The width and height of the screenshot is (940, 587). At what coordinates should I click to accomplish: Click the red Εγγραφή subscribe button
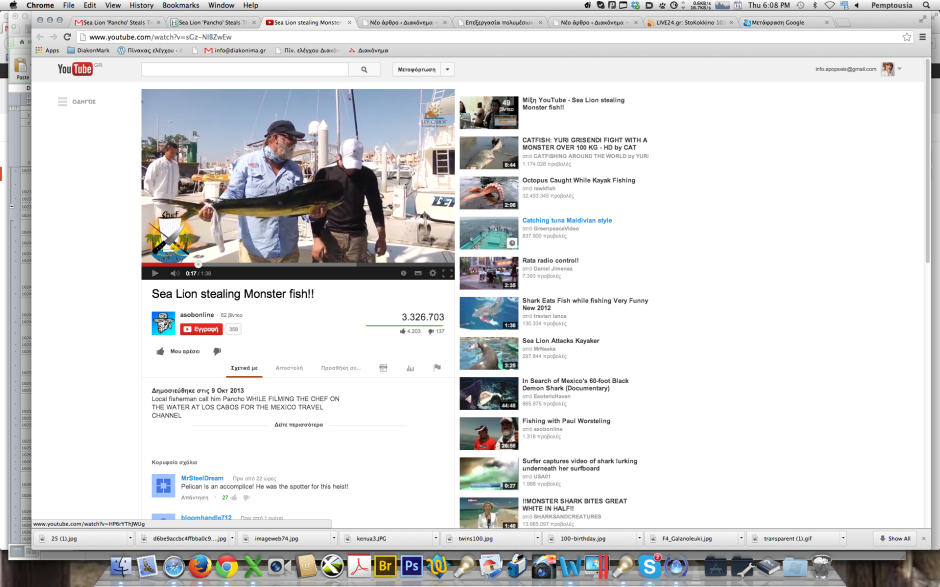point(201,329)
